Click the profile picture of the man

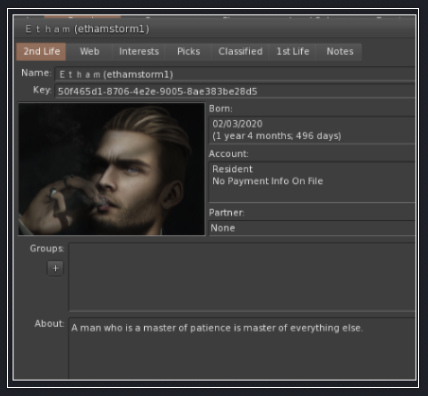112,169
